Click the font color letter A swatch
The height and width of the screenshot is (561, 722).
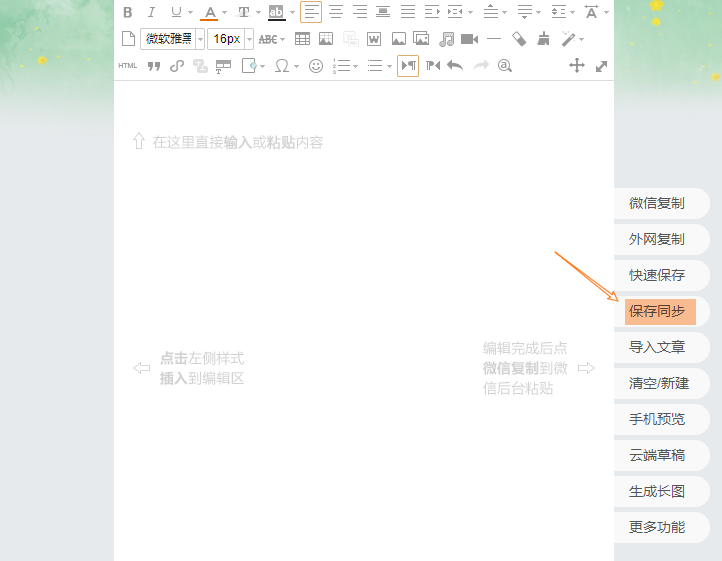tap(209, 12)
